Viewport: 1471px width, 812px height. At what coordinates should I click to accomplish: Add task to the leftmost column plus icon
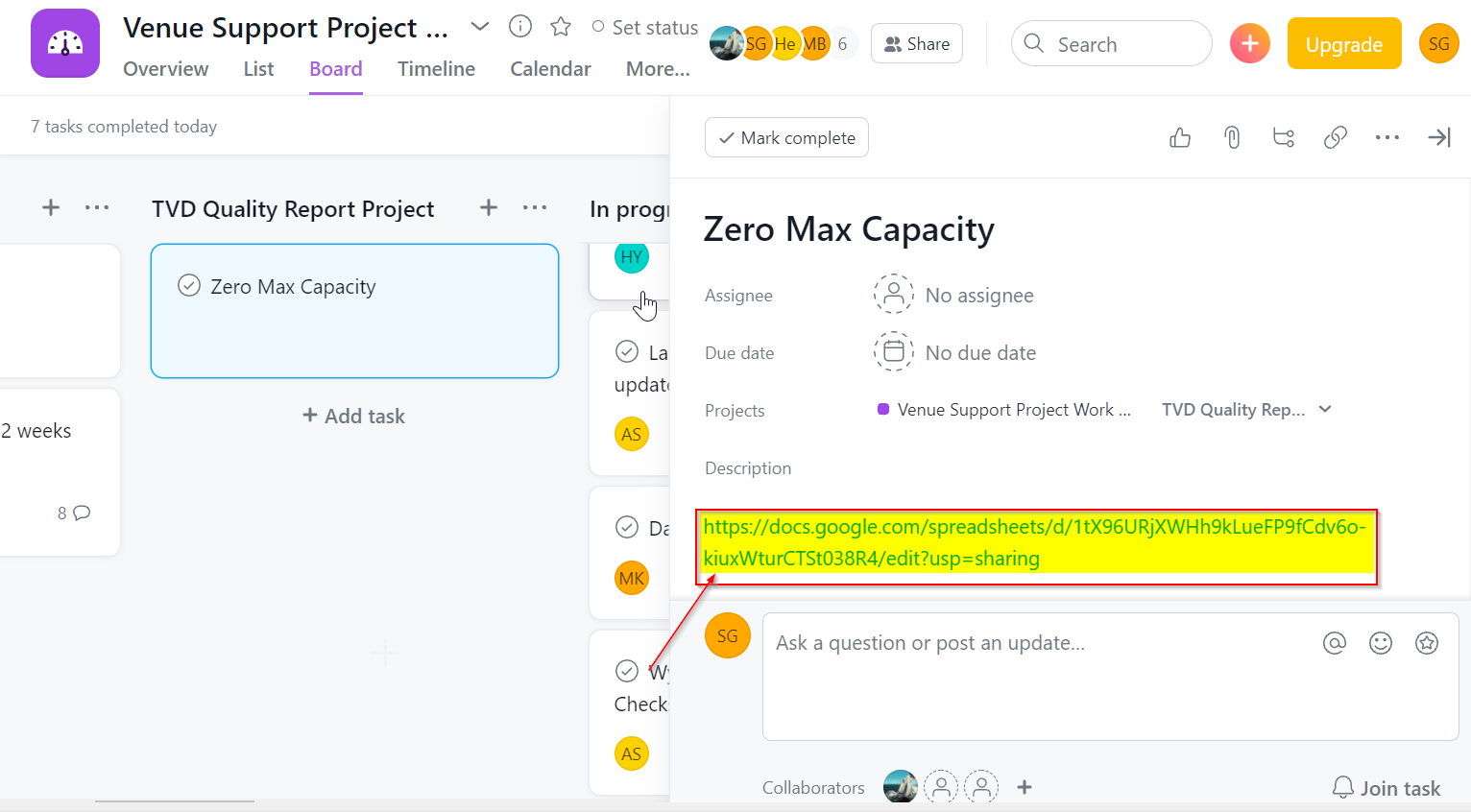pos(51,207)
